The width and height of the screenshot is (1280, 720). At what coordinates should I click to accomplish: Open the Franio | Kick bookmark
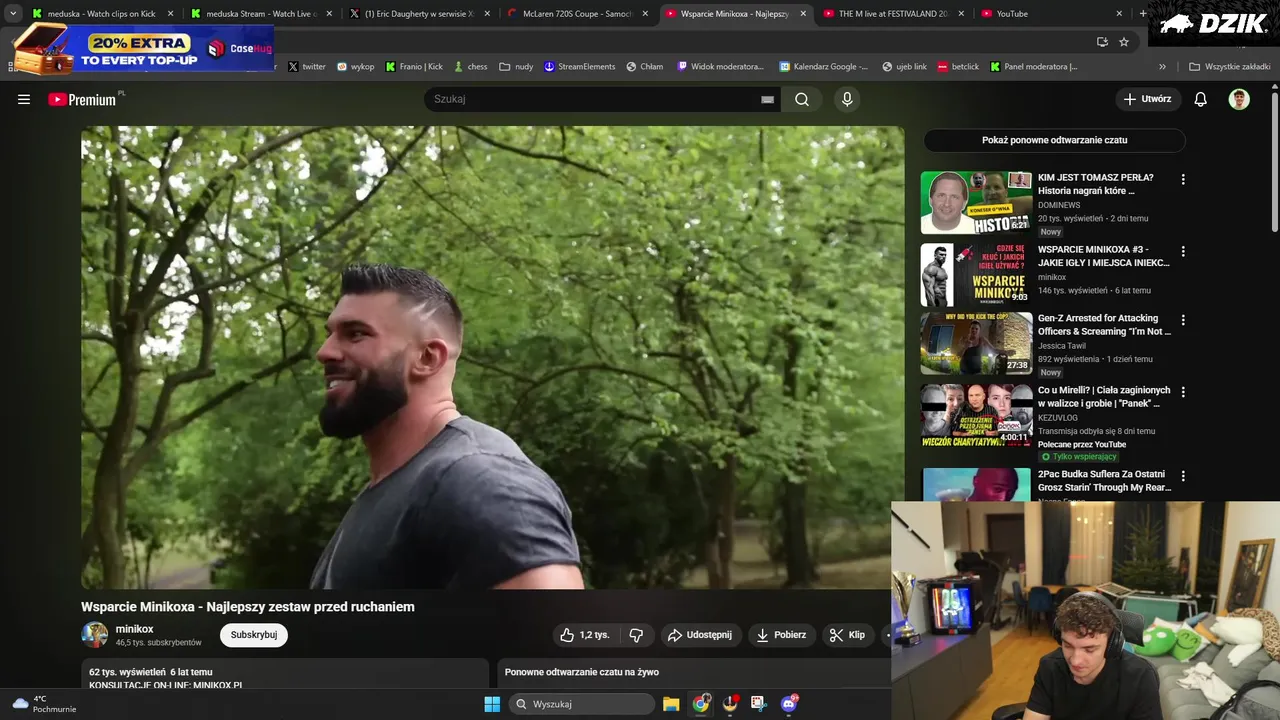(414, 66)
